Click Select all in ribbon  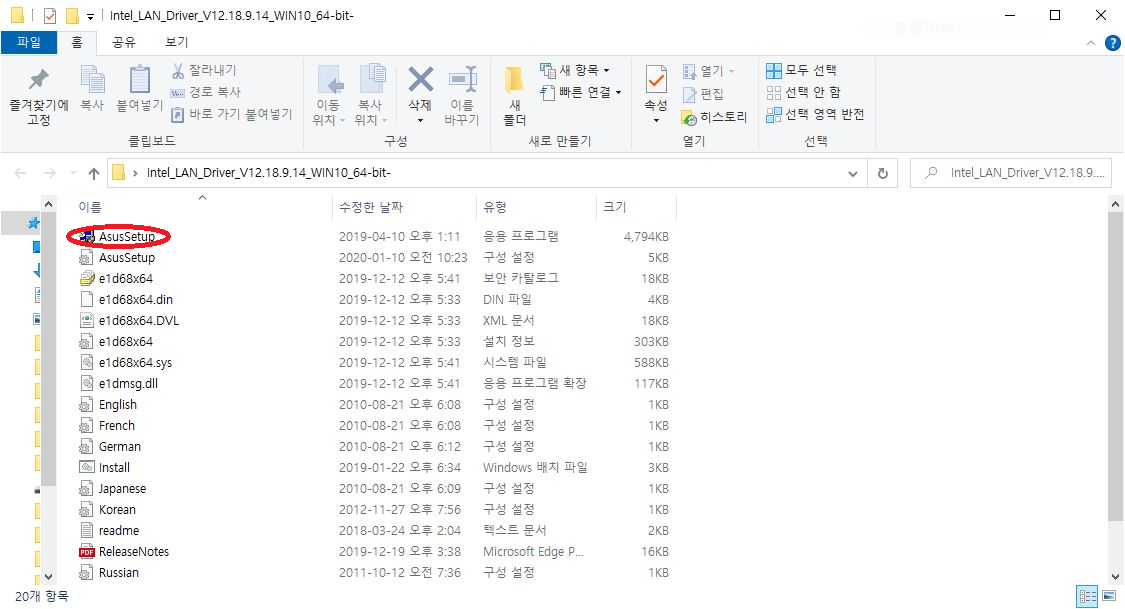[x=801, y=70]
